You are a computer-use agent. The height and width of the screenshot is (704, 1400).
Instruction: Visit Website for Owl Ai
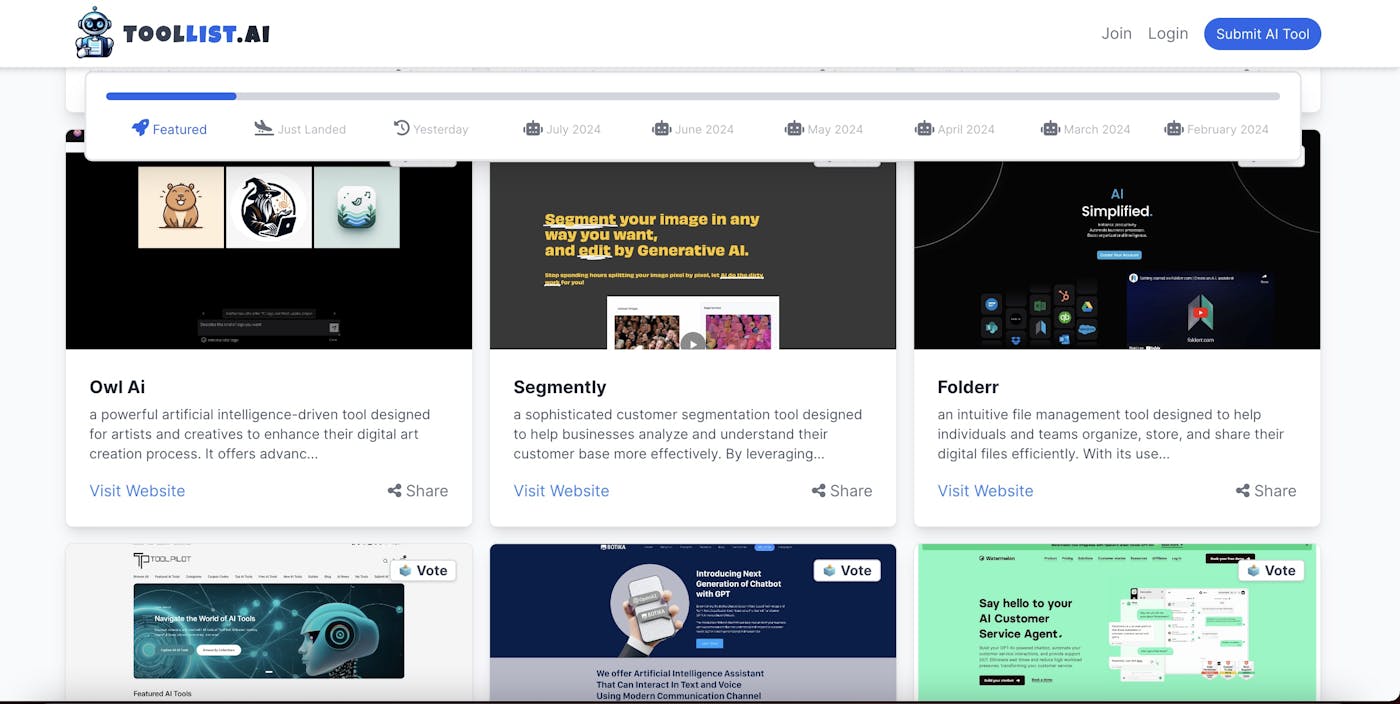point(136,490)
